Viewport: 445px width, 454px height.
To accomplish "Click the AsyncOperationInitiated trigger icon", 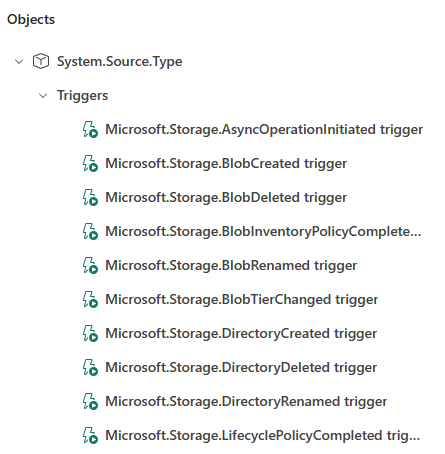I will (90, 129).
